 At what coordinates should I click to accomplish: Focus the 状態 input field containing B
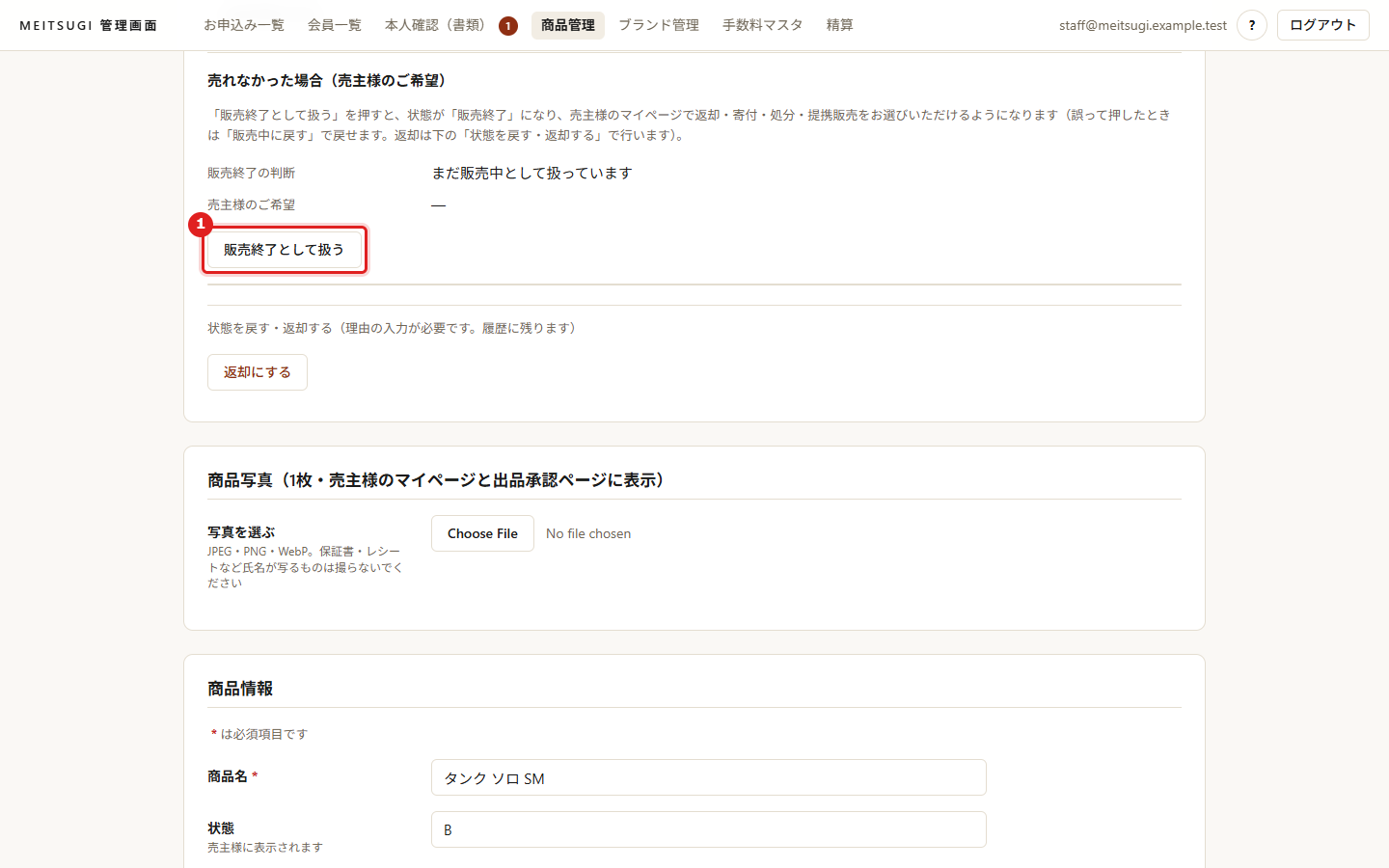click(x=709, y=829)
